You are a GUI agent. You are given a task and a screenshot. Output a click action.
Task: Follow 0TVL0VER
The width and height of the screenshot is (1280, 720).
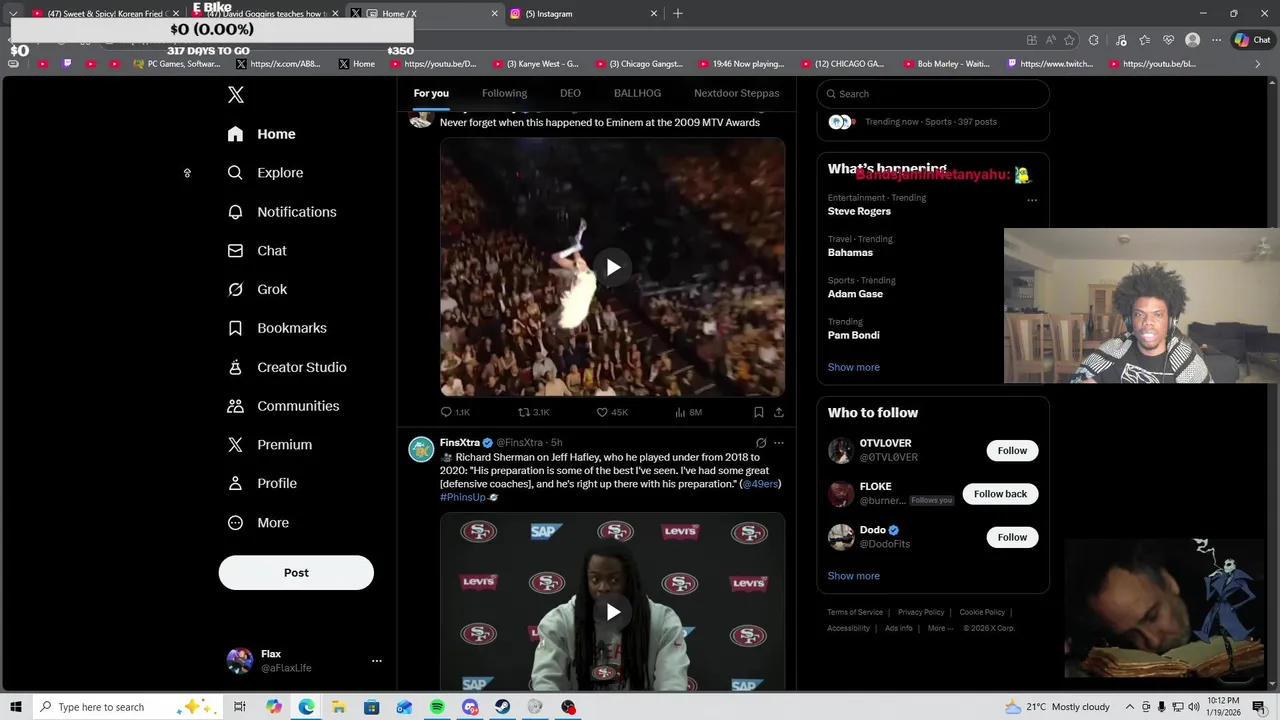click(x=1012, y=451)
